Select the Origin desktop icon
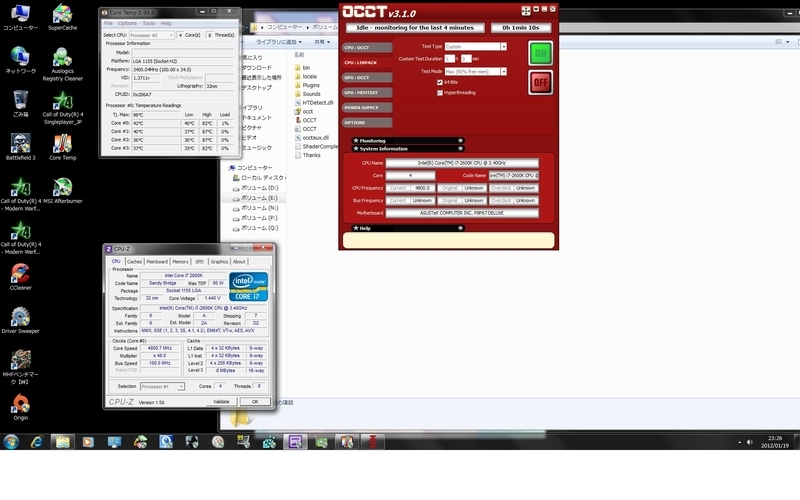Image resolution: width=800 pixels, height=500 pixels. [x=20, y=407]
